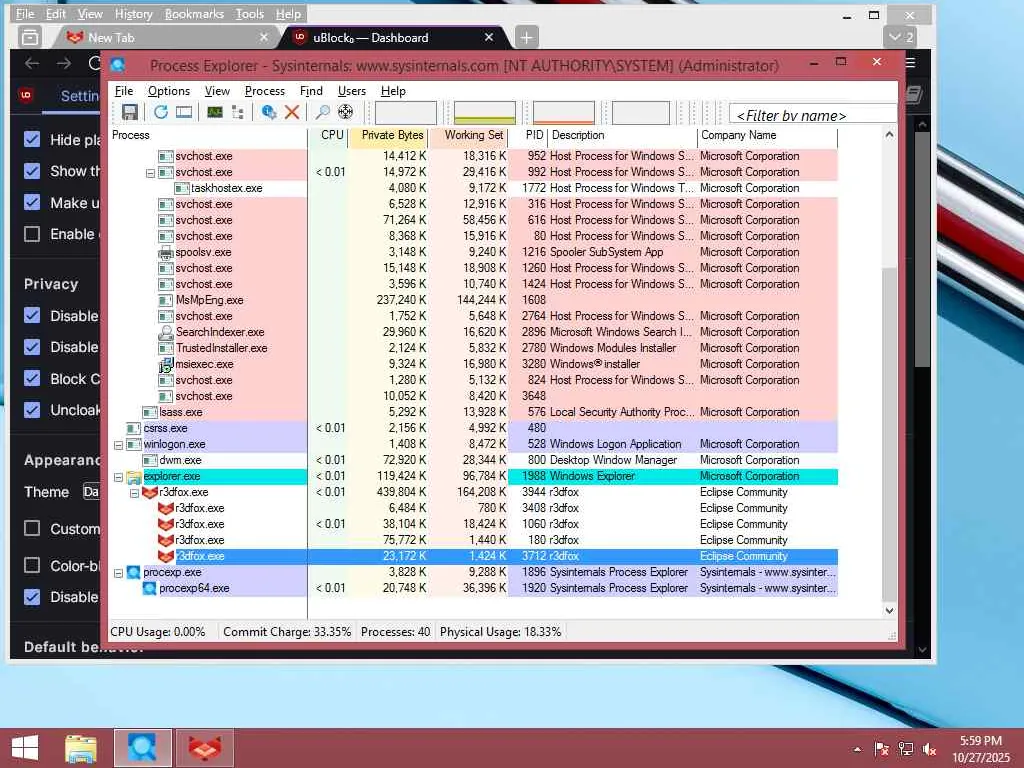Click the crosshair Find Window's Process icon
Image resolution: width=1024 pixels, height=768 pixels.
(x=345, y=112)
